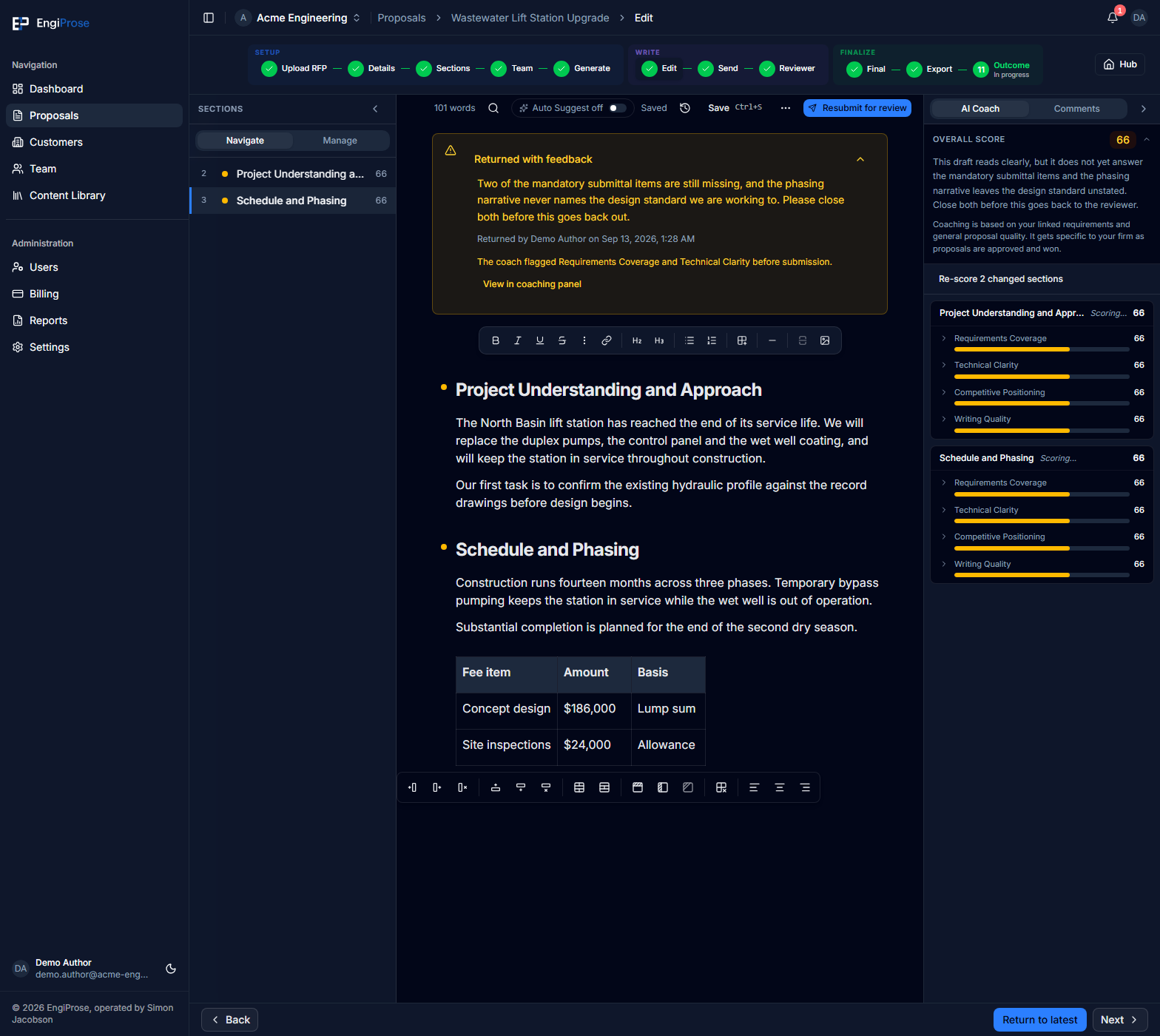Insert a link with the link icon
Screen dimensions: 1160x1036
click(607, 340)
